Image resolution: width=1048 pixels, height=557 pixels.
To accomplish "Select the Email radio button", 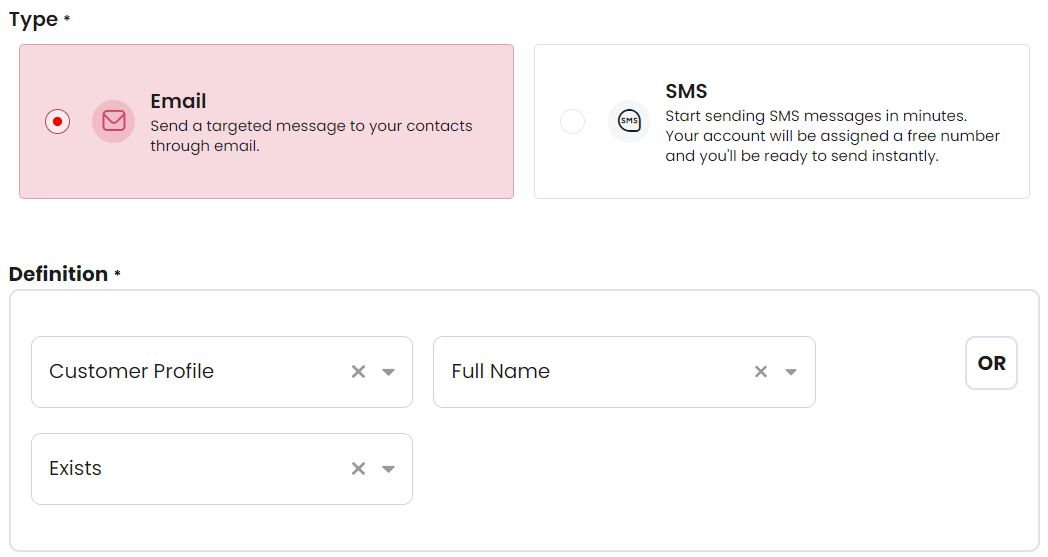I will [x=57, y=122].
